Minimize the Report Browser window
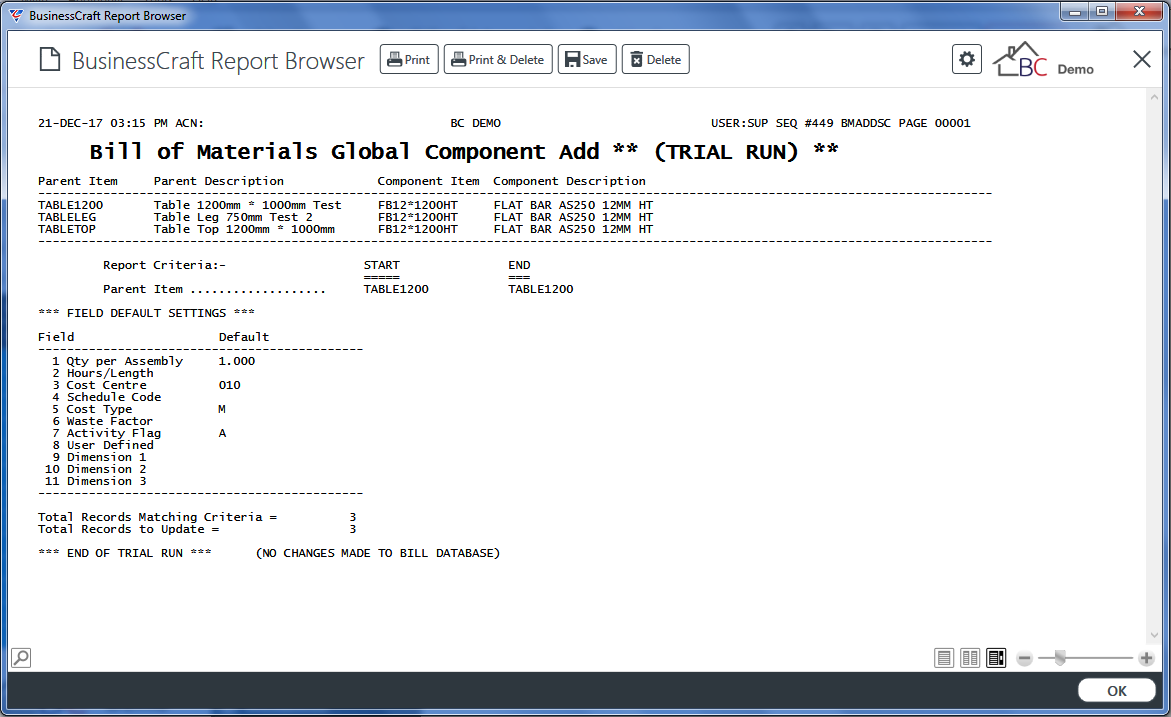 [x=1075, y=11]
